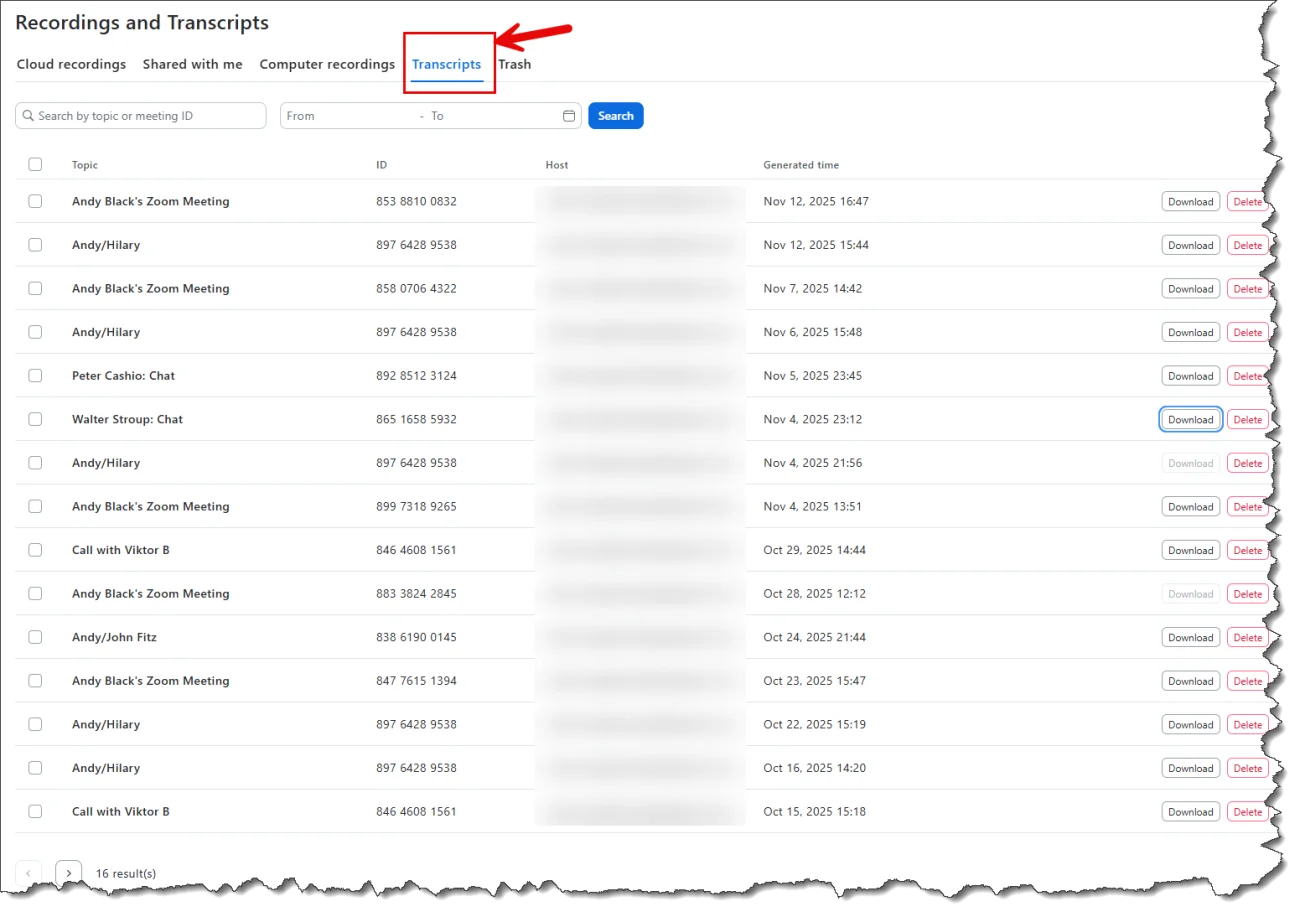The image size is (1300, 917).
Task: Open the Andy/John Fitz topic link
Action: coord(114,637)
